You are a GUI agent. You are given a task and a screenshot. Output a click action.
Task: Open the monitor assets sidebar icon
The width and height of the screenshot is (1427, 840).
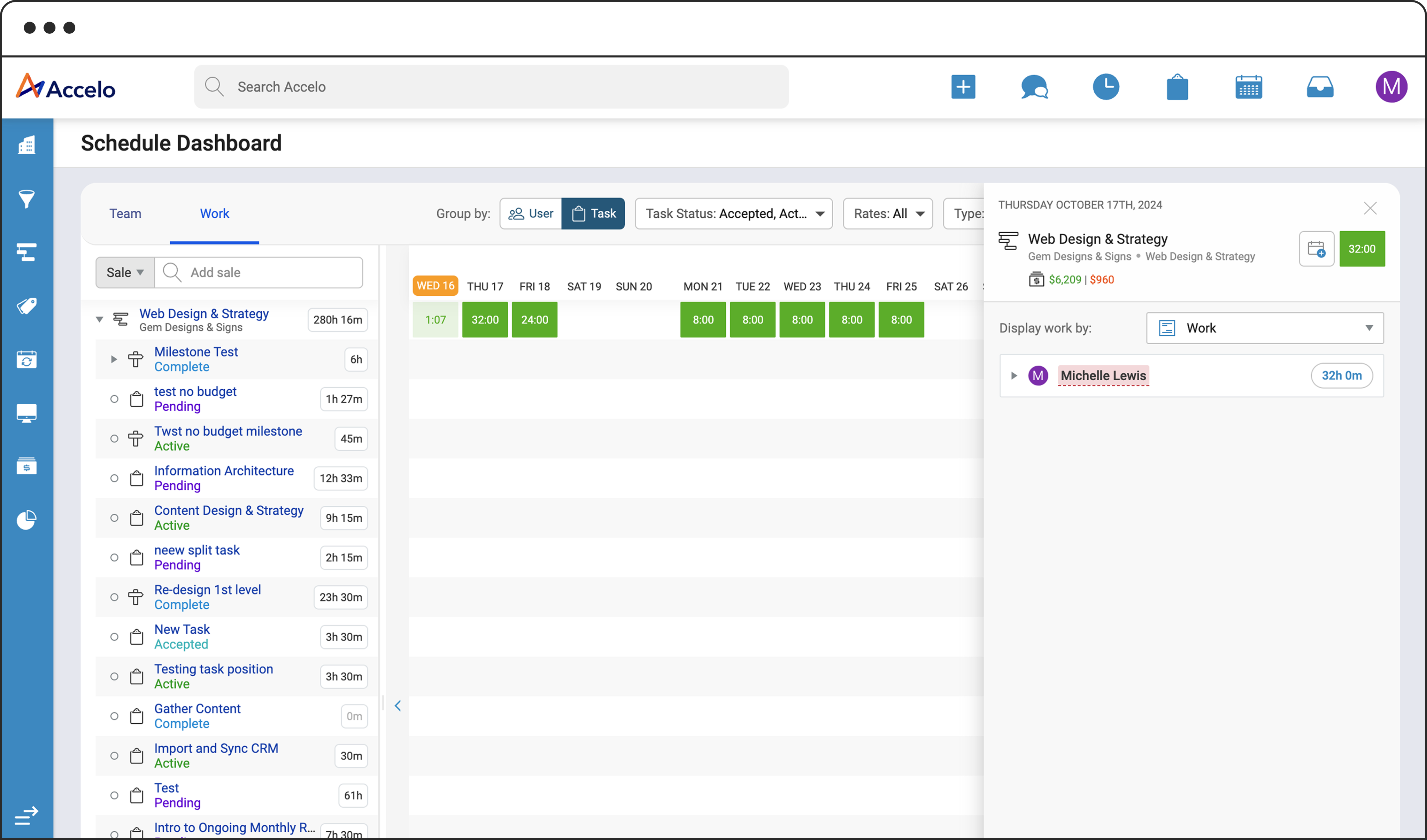[x=26, y=413]
